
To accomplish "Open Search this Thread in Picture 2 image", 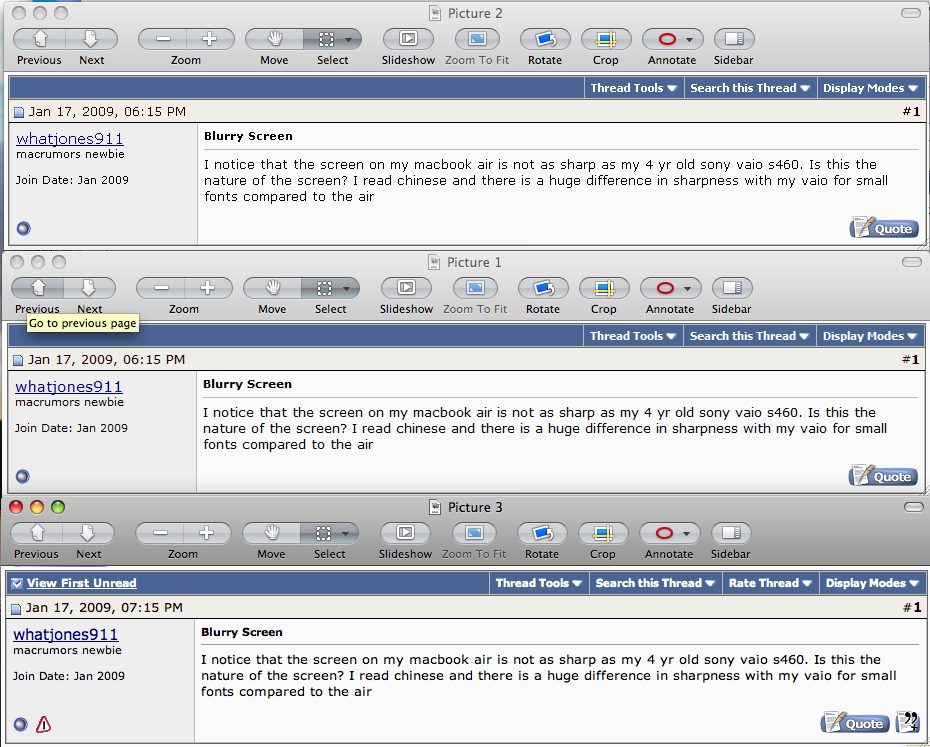I will coord(750,88).
